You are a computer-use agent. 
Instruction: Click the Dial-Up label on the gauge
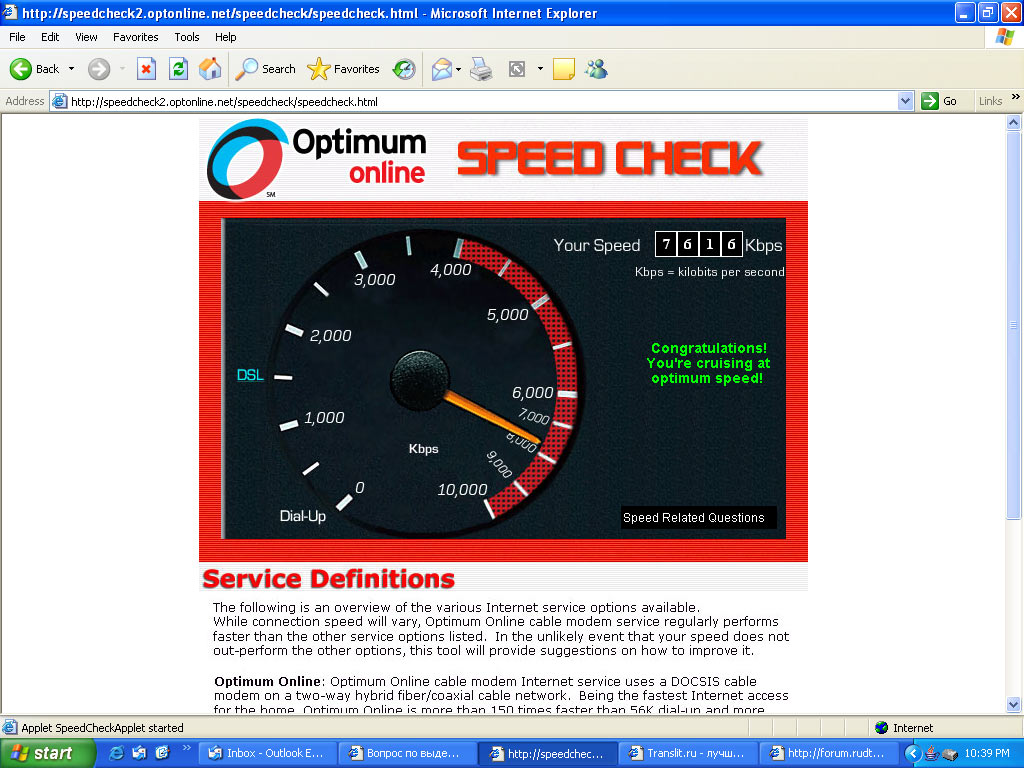pos(302,516)
